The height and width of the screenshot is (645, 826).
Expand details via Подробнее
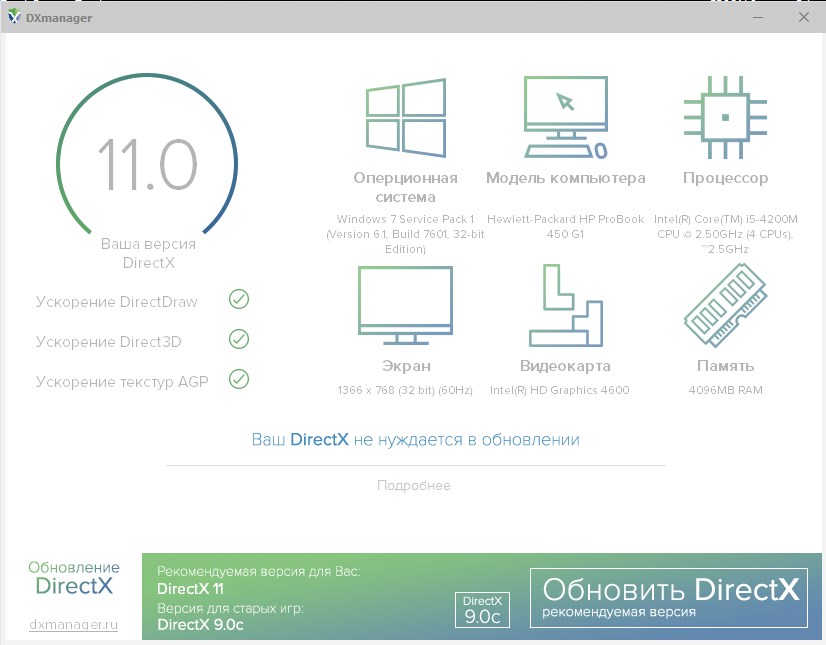(414, 486)
